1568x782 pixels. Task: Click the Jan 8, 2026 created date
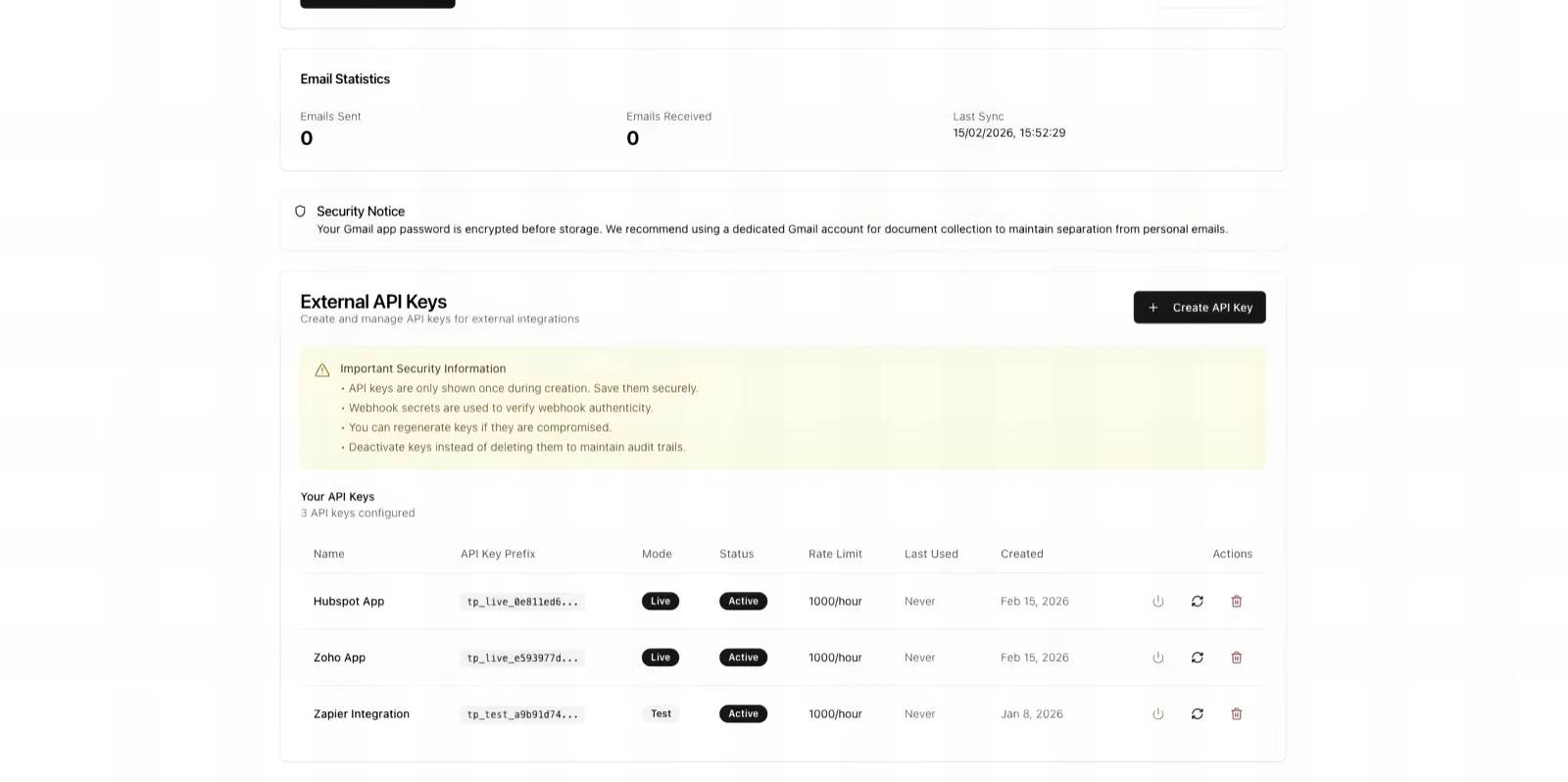point(1032,714)
